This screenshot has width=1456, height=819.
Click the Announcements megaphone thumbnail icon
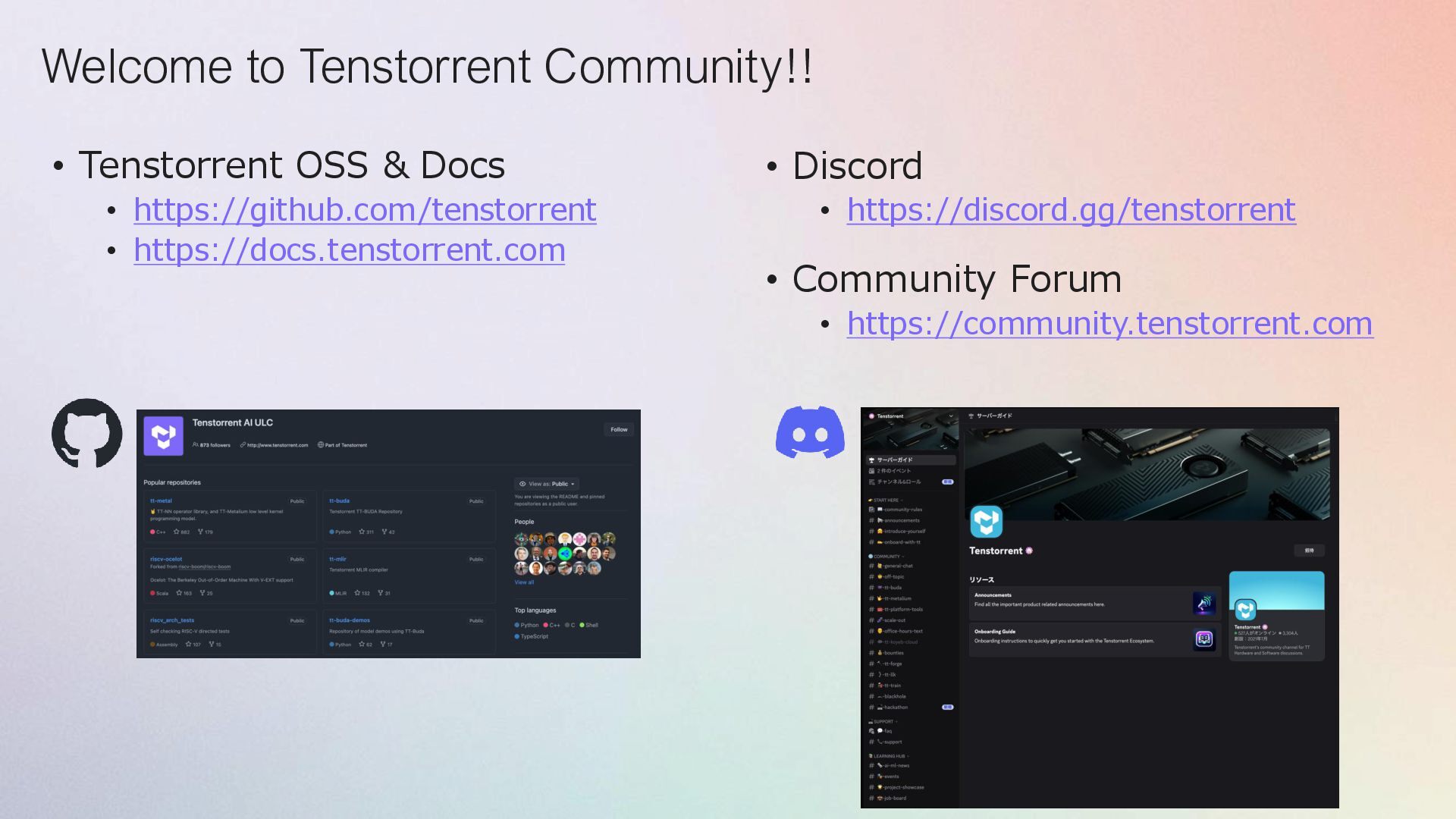pos(1203,603)
